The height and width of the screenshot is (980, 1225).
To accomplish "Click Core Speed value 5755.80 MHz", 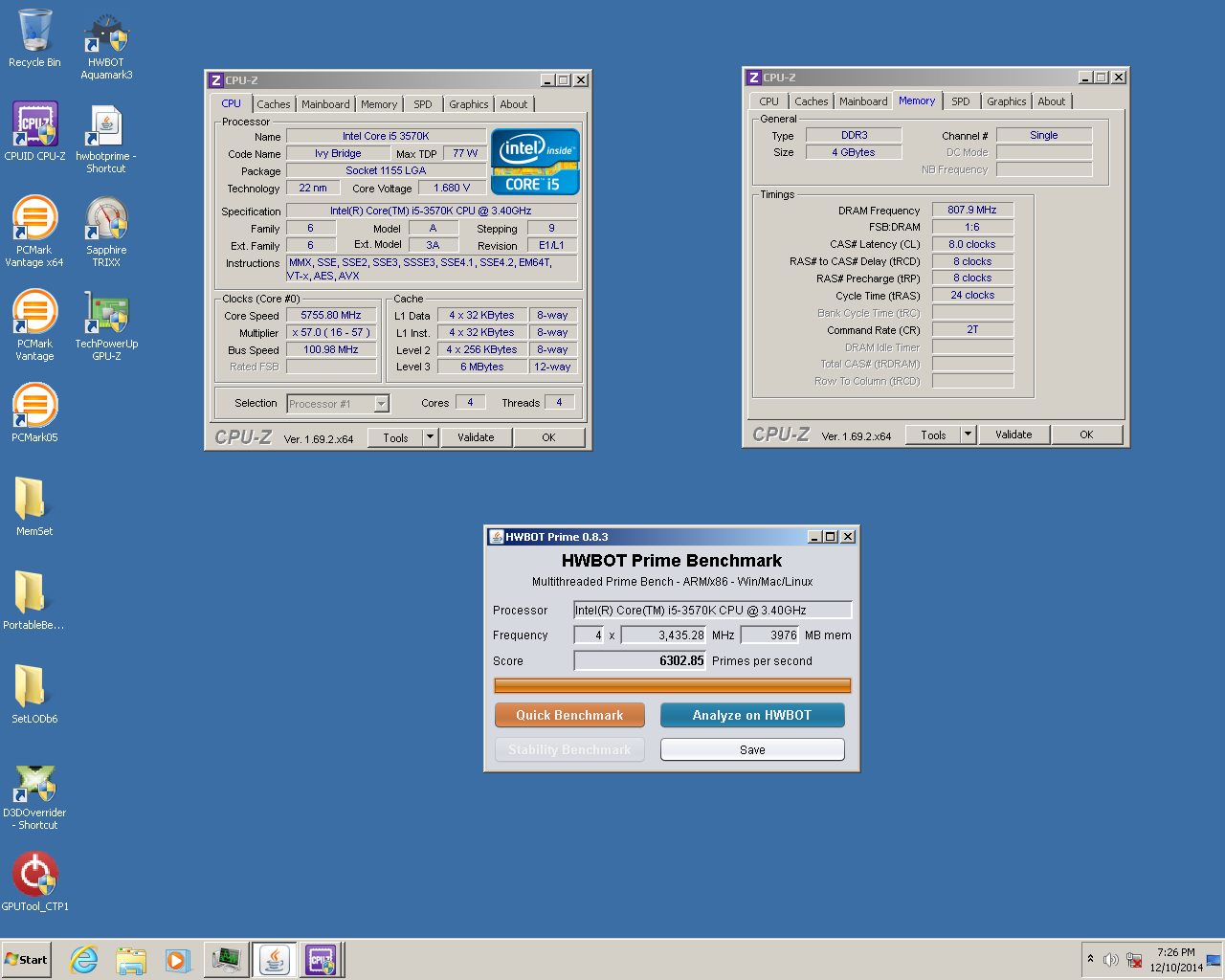I will click(x=331, y=315).
